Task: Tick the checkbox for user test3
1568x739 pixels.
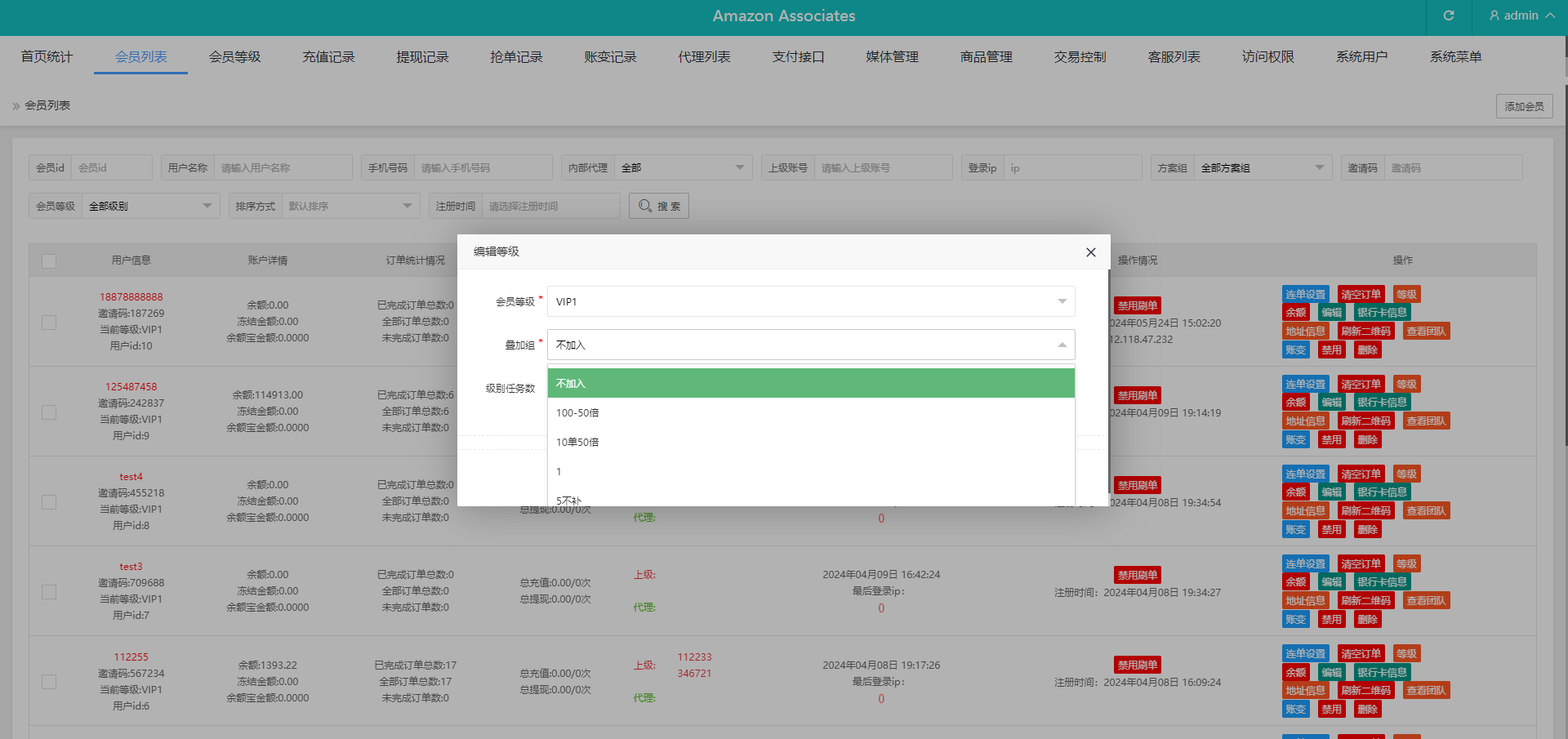Action: tap(49, 591)
